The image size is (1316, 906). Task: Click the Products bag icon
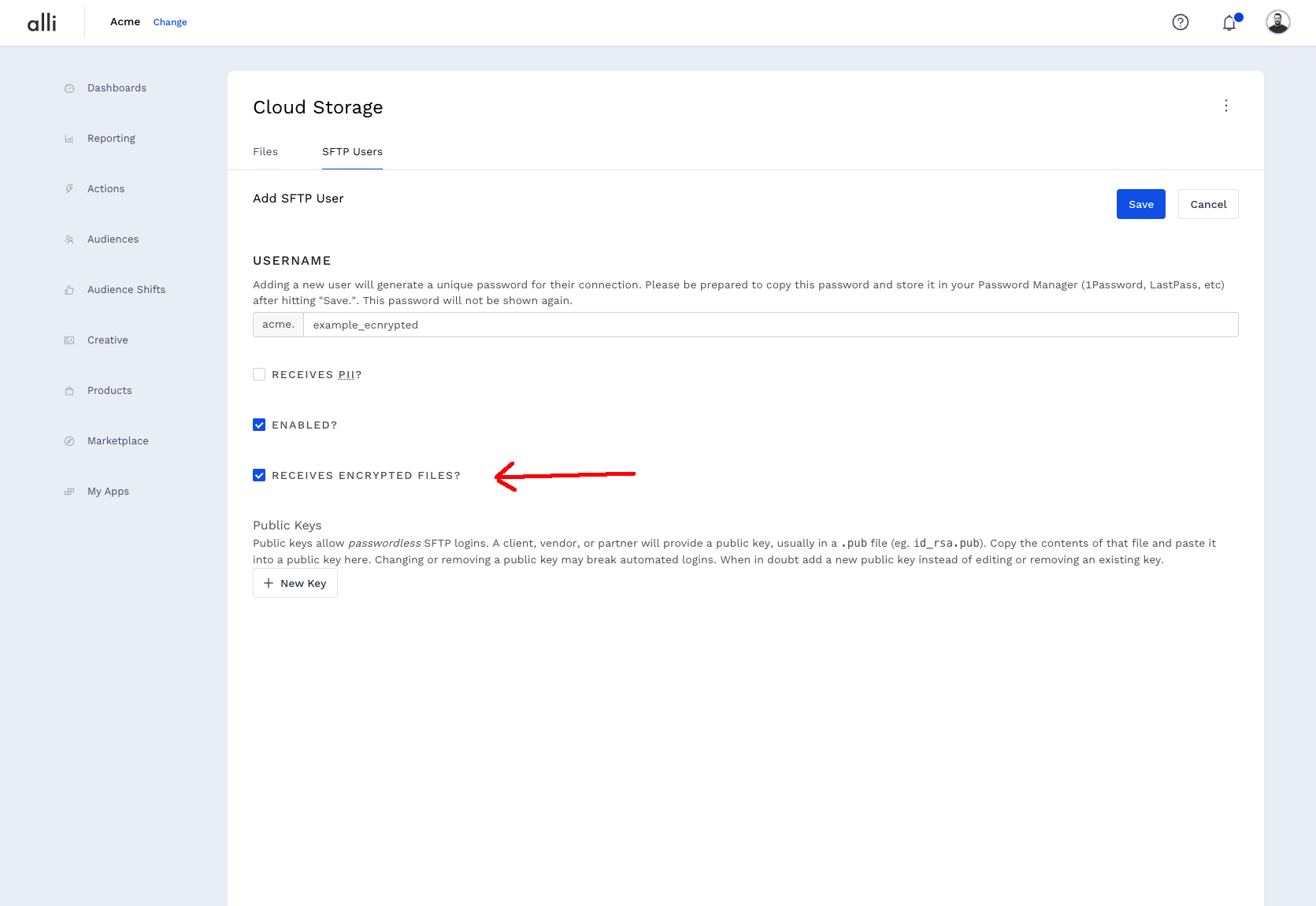69,391
